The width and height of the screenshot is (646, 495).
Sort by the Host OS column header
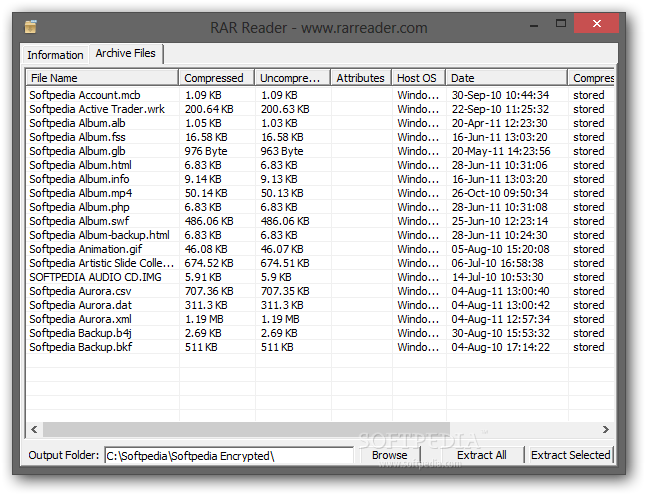click(418, 78)
